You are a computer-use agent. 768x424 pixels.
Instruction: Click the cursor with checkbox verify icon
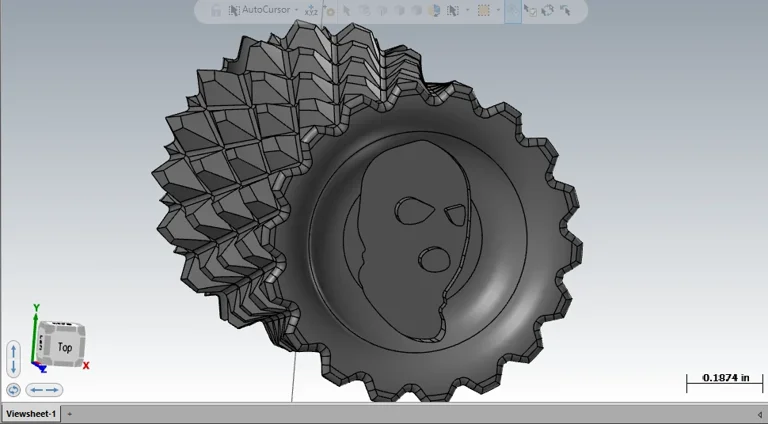point(531,11)
